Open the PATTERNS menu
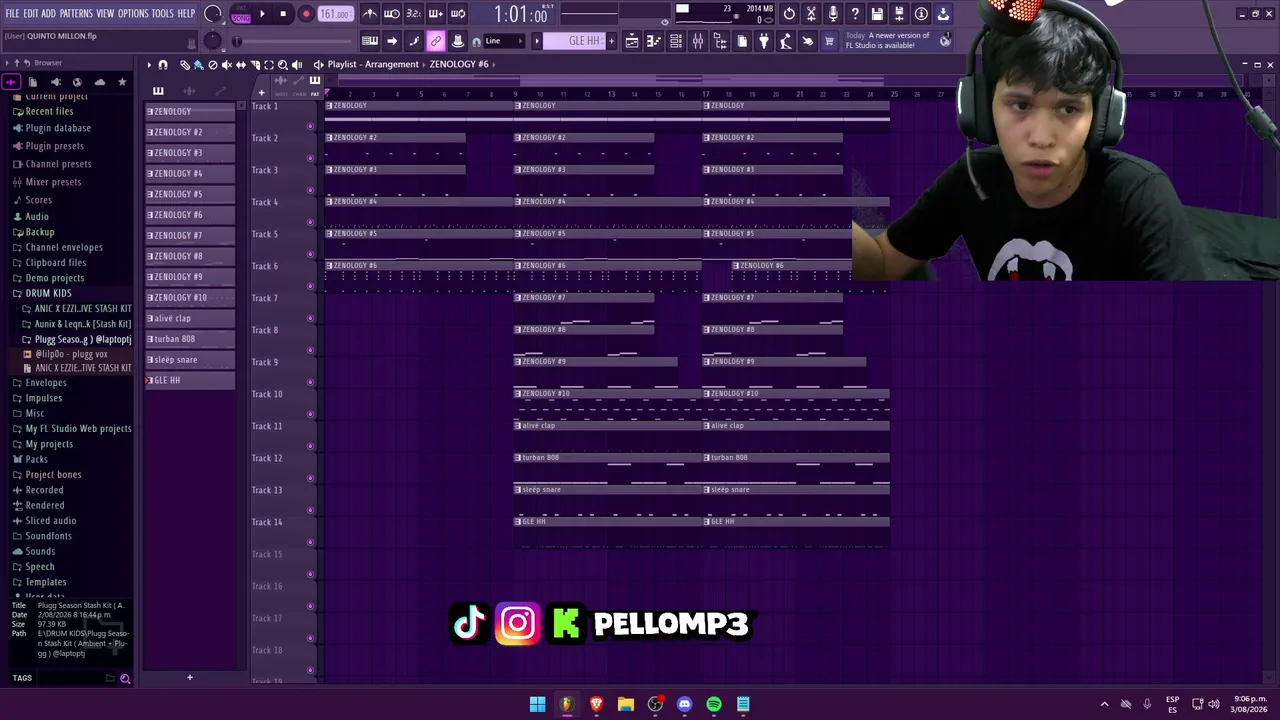Image resolution: width=1280 pixels, height=720 pixels. [x=76, y=14]
